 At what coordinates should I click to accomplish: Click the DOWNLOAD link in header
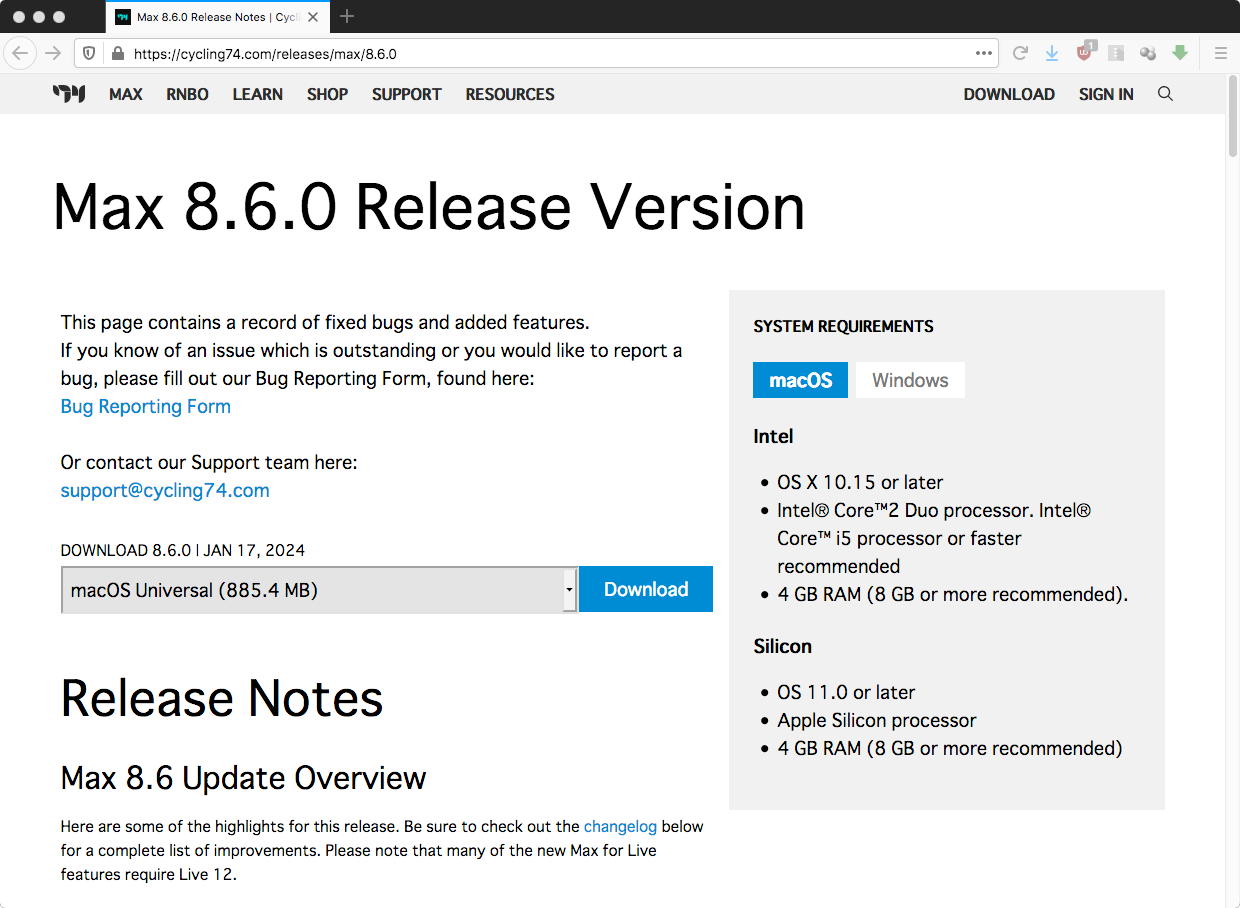click(1009, 94)
